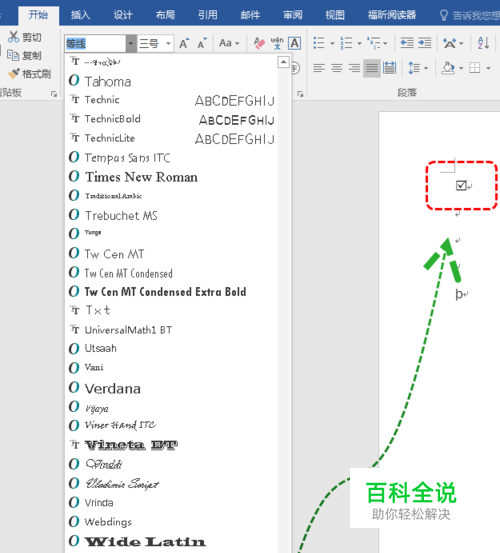
Task: Open the 视图 (View) tab
Action: [x=335, y=15]
